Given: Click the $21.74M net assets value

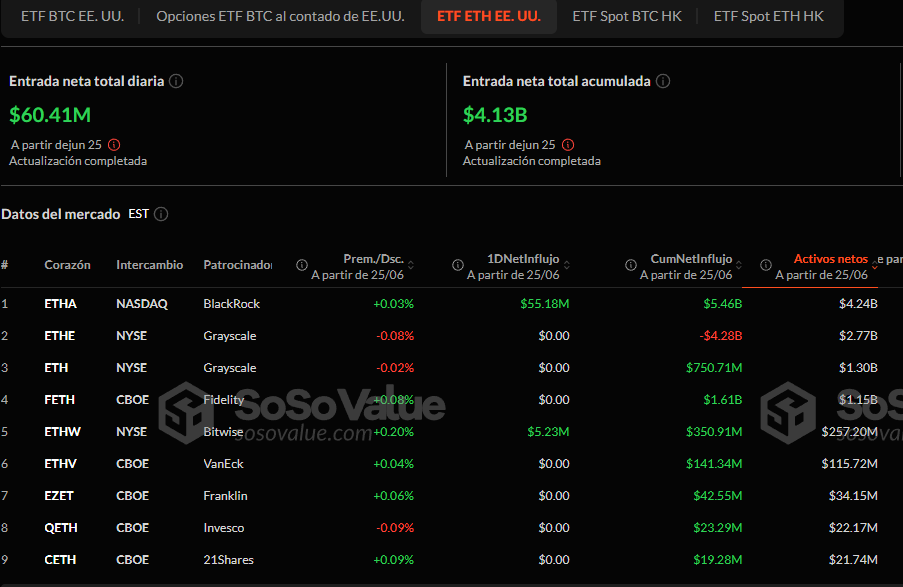Looking at the screenshot, I should pyautogui.click(x=853, y=559).
